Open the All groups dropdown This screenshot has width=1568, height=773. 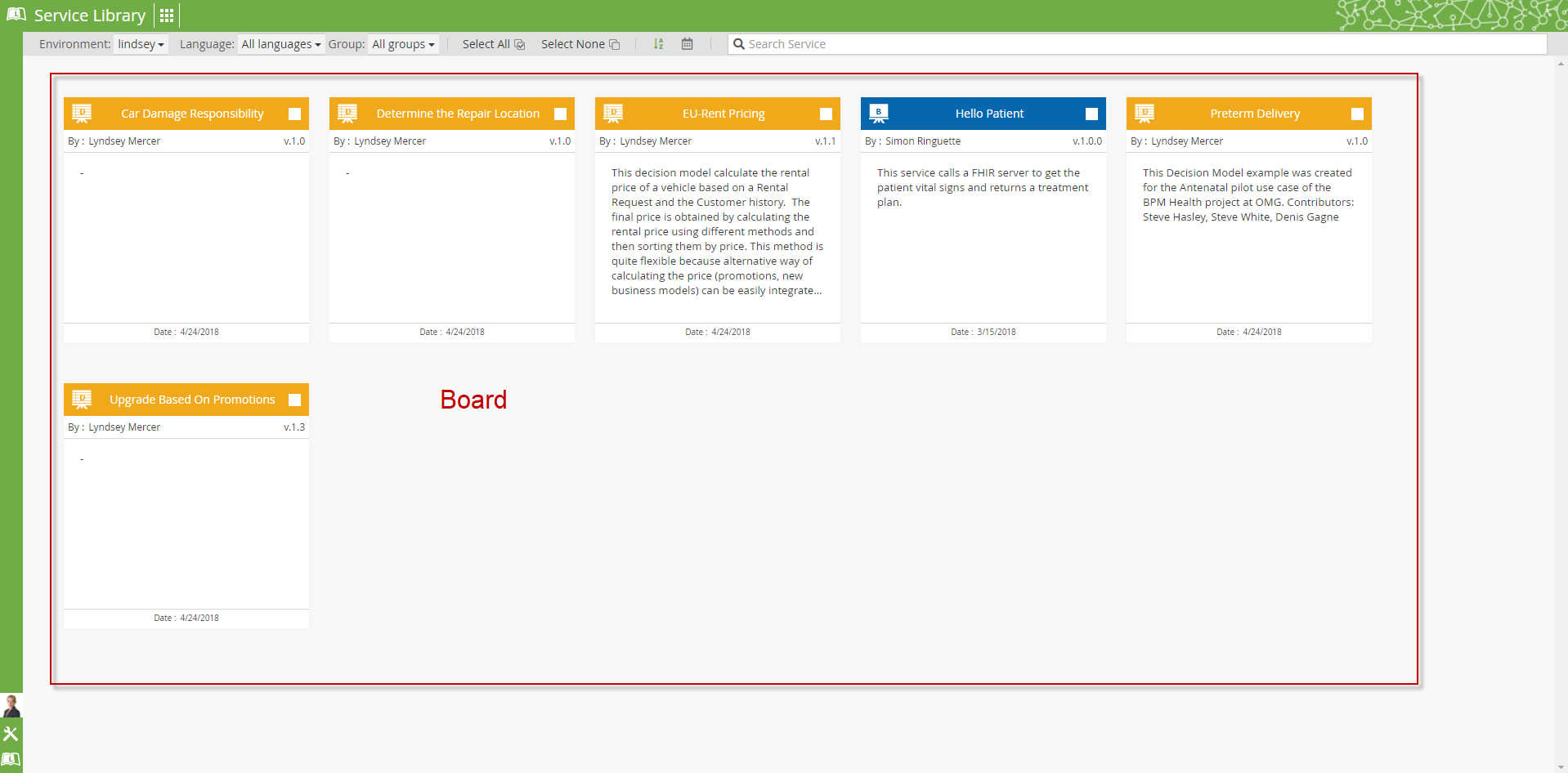(404, 44)
